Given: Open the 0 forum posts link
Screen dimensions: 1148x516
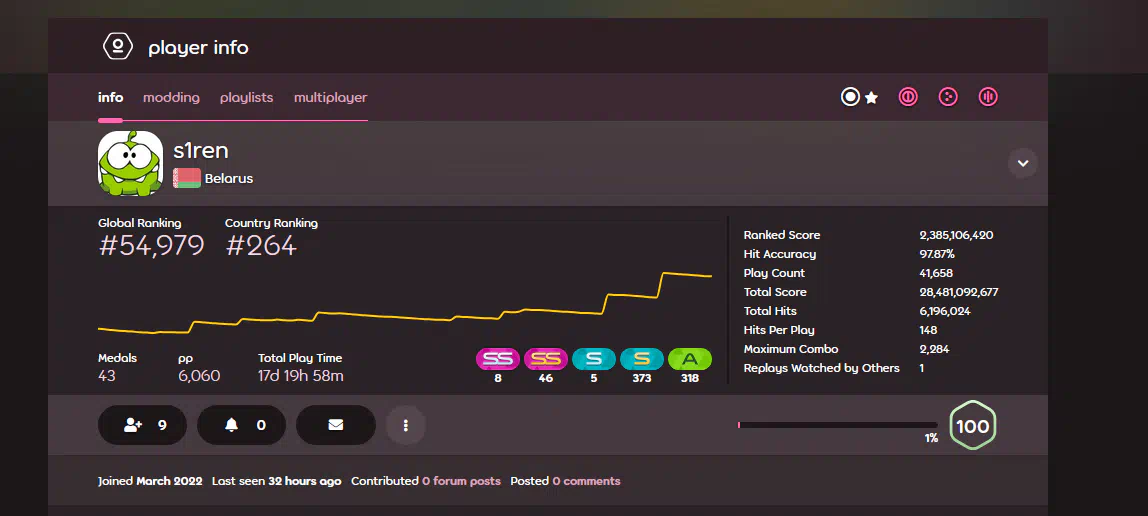Looking at the screenshot, I should (x=461, y=481).
